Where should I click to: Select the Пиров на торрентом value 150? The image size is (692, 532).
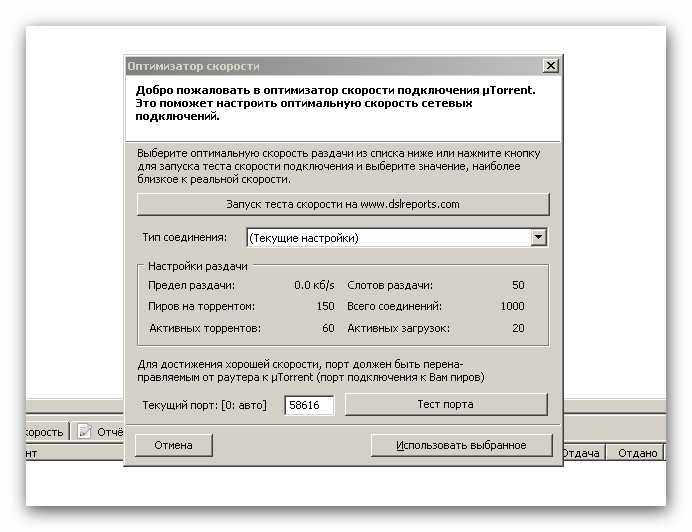pos(326,306)
